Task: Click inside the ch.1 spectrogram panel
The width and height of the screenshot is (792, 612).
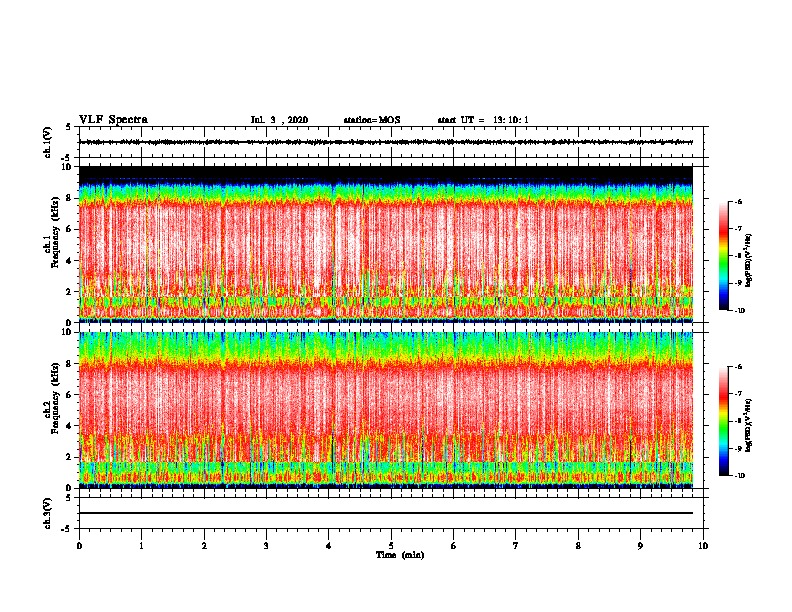Action: pos(386,244)
